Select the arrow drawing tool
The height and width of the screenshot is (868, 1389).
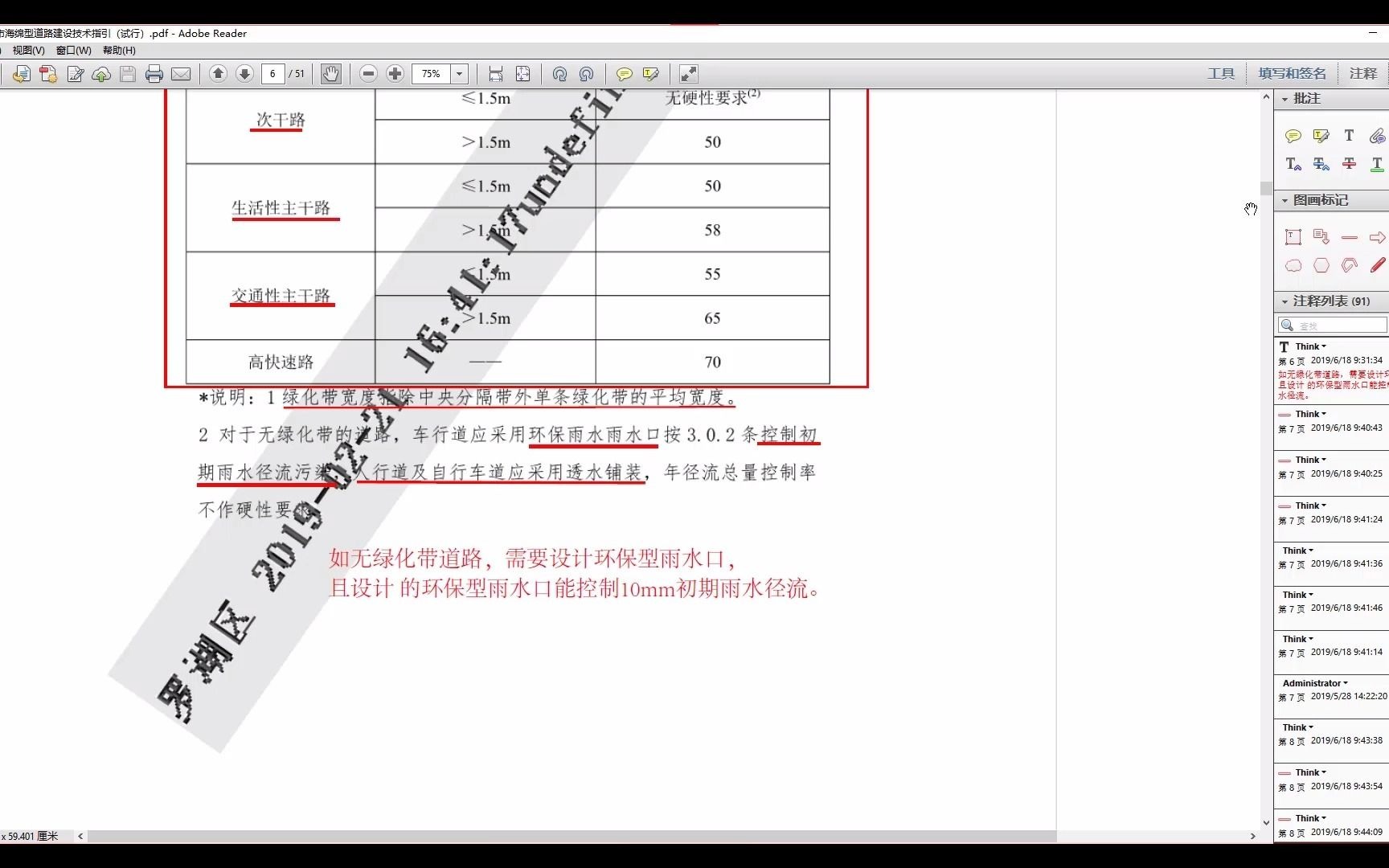click(x=1377, y=237)
